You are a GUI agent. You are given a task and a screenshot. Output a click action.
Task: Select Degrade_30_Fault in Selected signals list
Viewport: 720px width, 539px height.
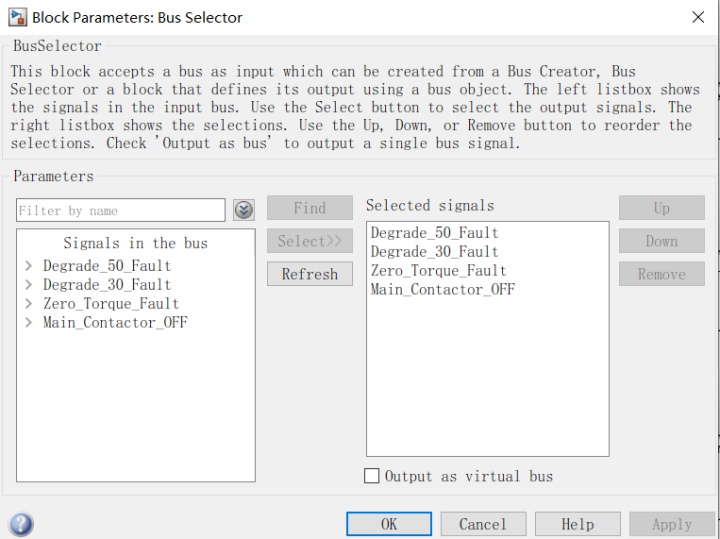coord(434,252)
